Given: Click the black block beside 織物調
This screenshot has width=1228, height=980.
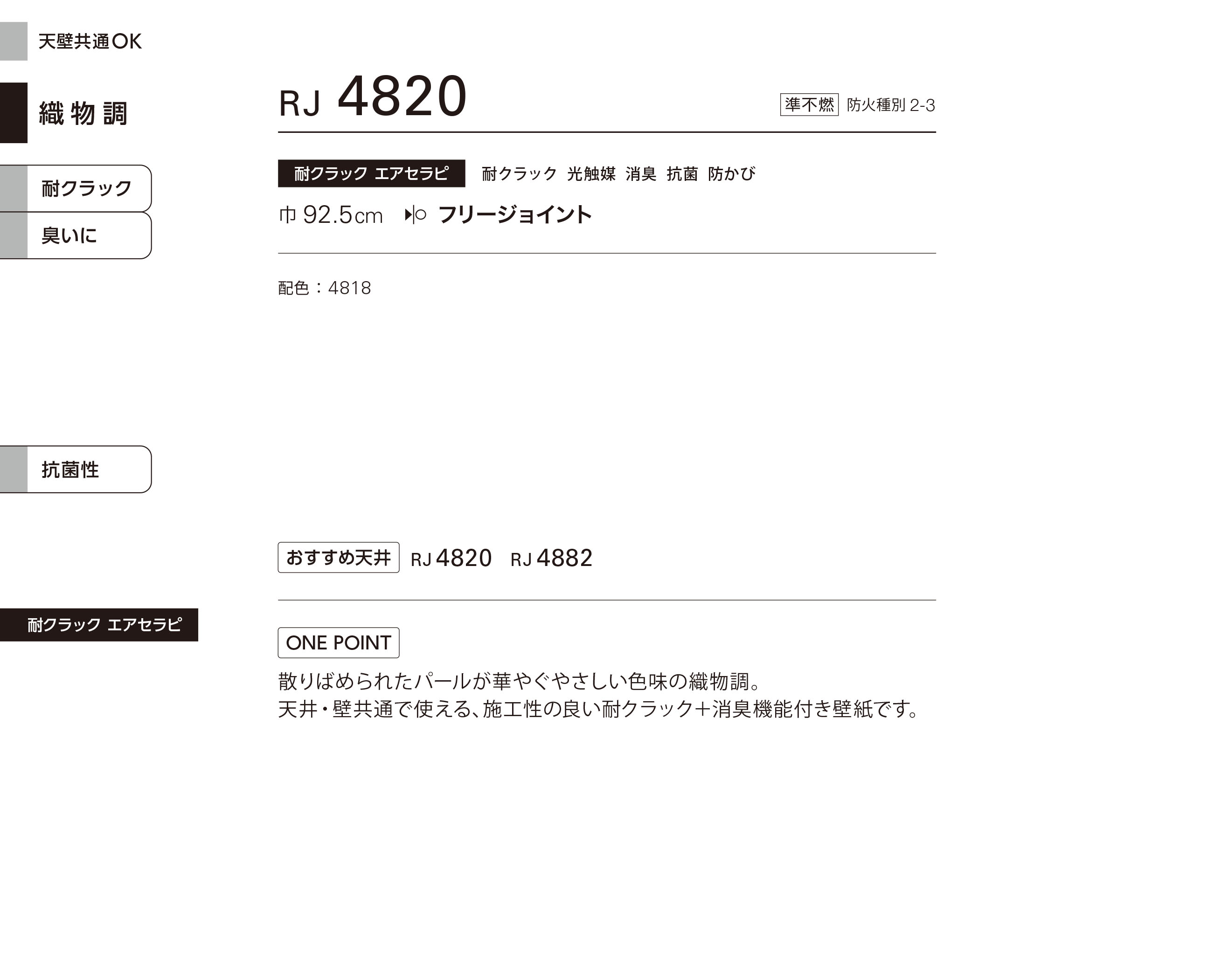Looking at the screenshot, I should pos(14,113).
